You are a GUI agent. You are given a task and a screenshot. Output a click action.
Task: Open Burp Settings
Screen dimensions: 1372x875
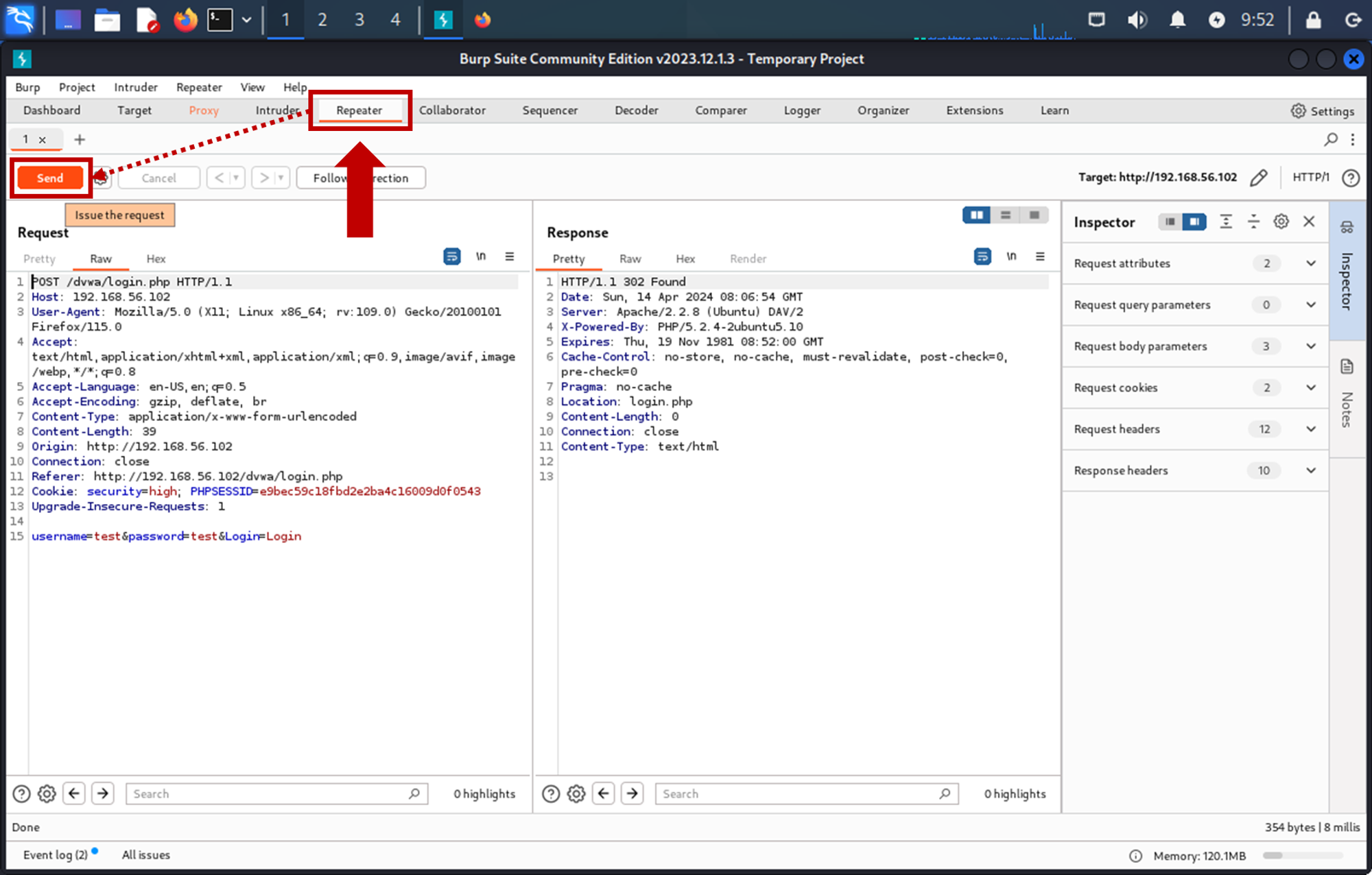(1323, 111)
